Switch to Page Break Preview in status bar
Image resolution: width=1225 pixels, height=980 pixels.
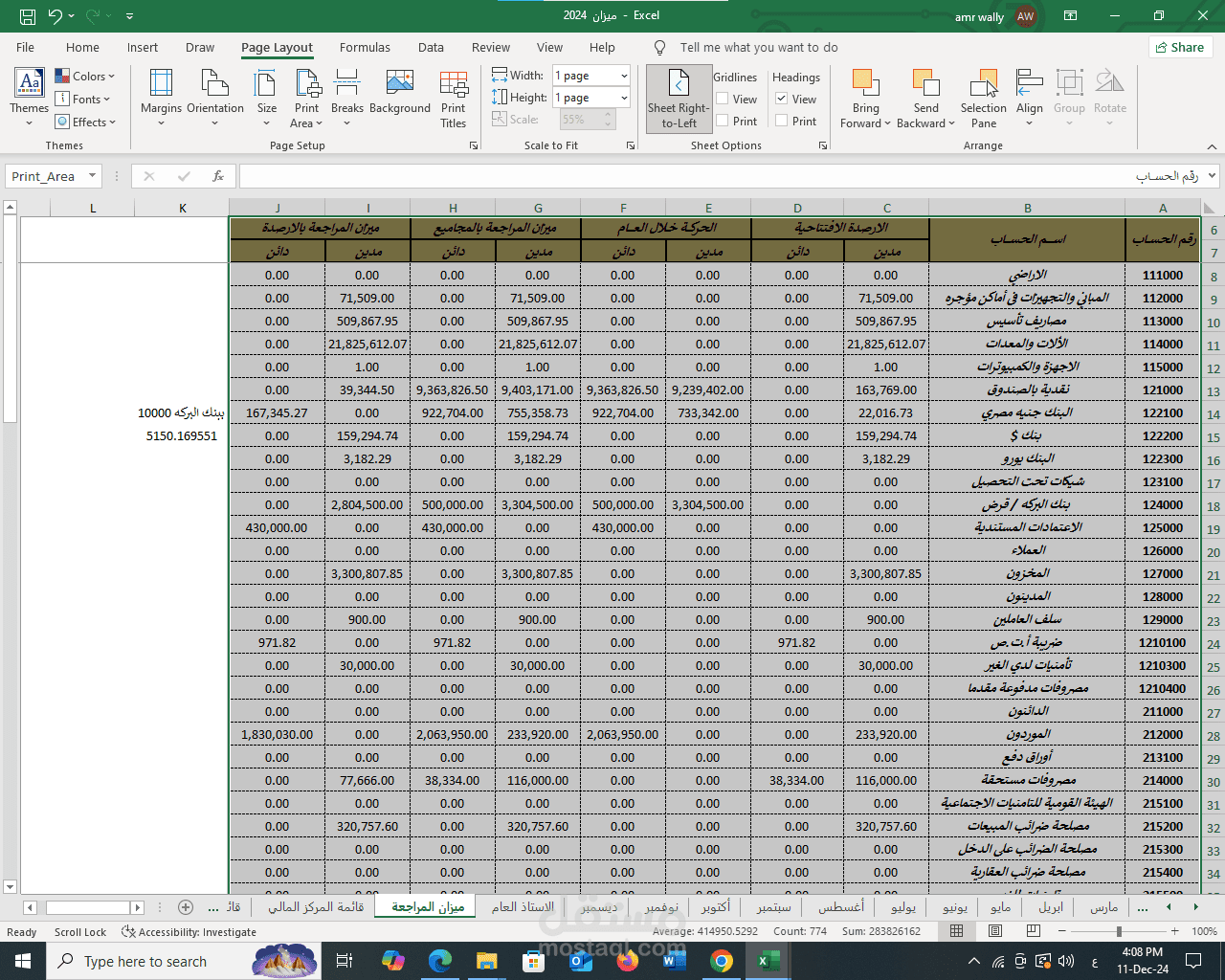[1034, 931]
